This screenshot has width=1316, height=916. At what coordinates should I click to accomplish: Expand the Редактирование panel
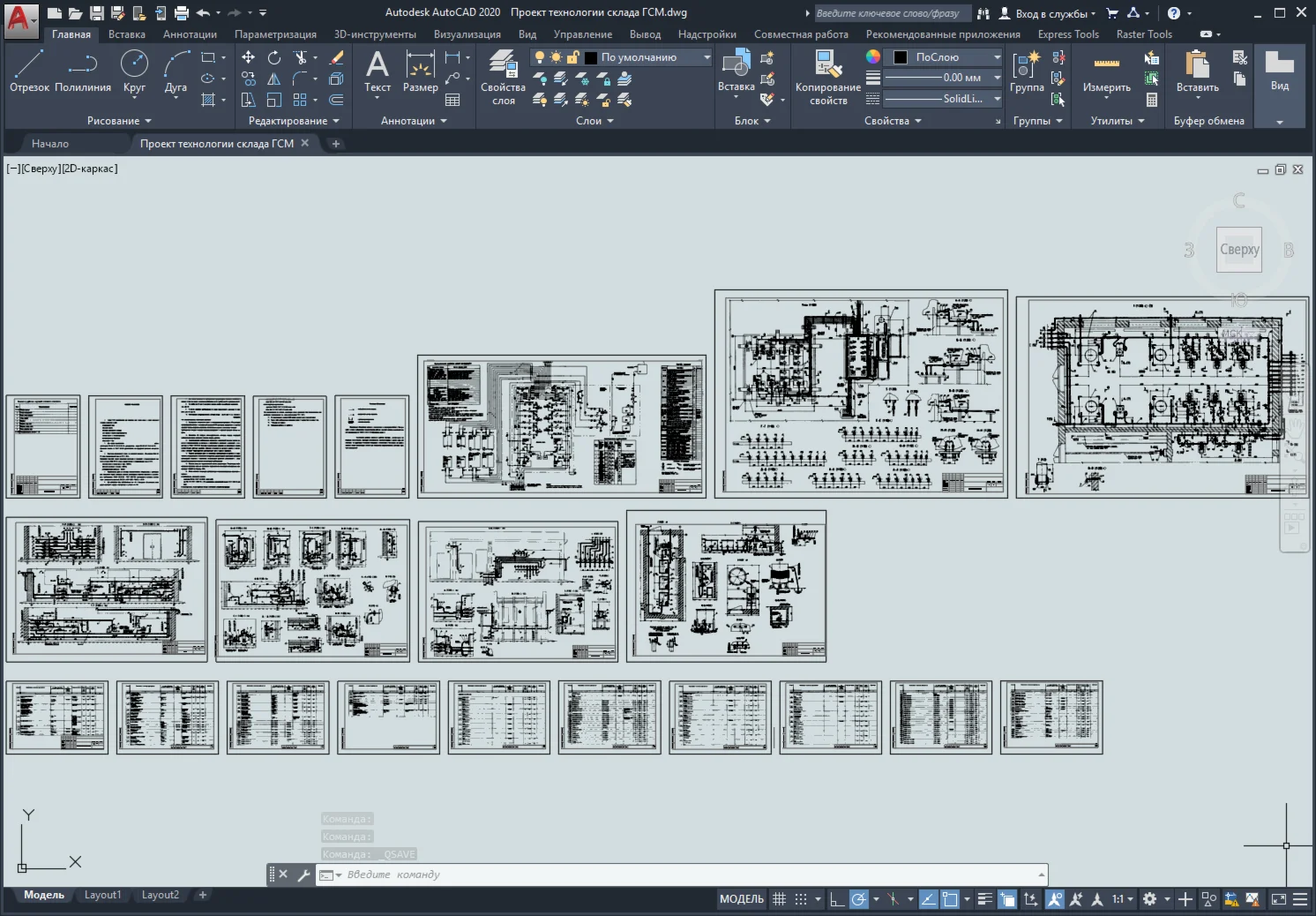tap(294, 121)
